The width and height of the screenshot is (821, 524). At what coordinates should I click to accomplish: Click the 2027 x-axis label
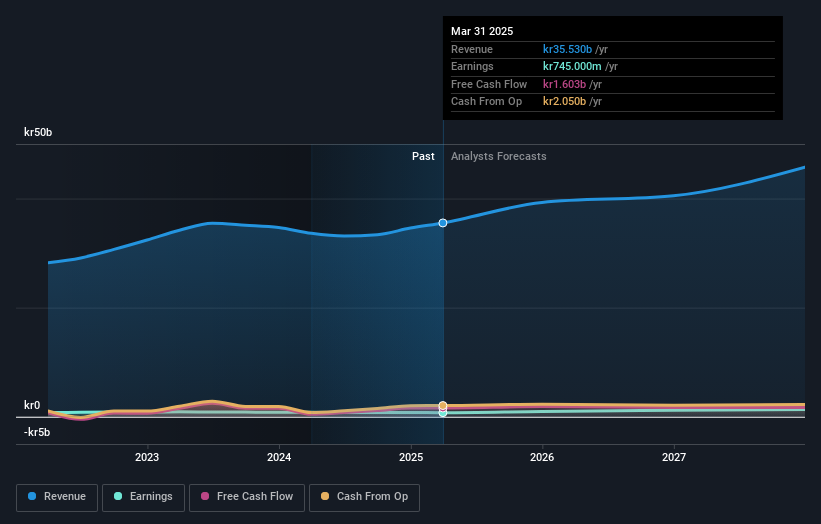(x=674, y=457)
